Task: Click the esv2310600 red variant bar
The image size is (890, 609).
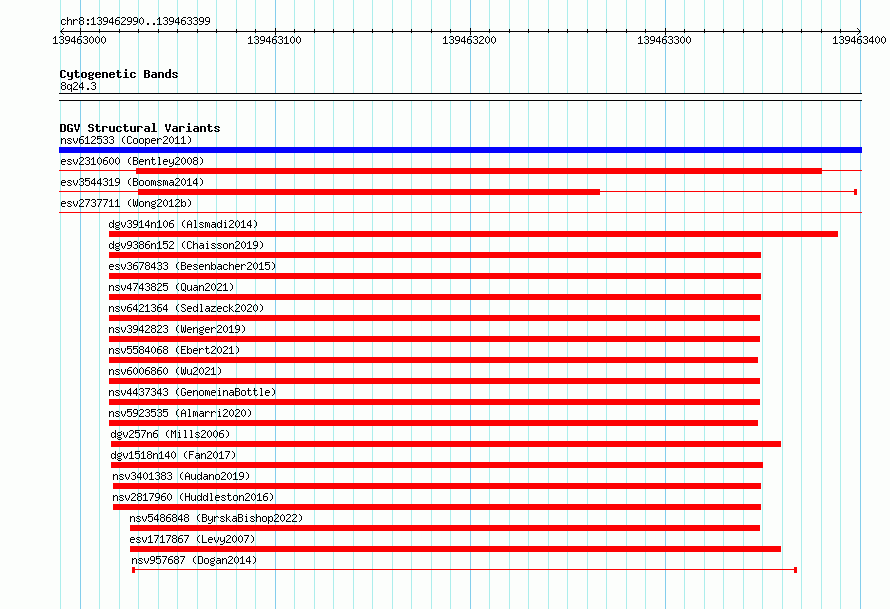Action: tap(478, 171)
